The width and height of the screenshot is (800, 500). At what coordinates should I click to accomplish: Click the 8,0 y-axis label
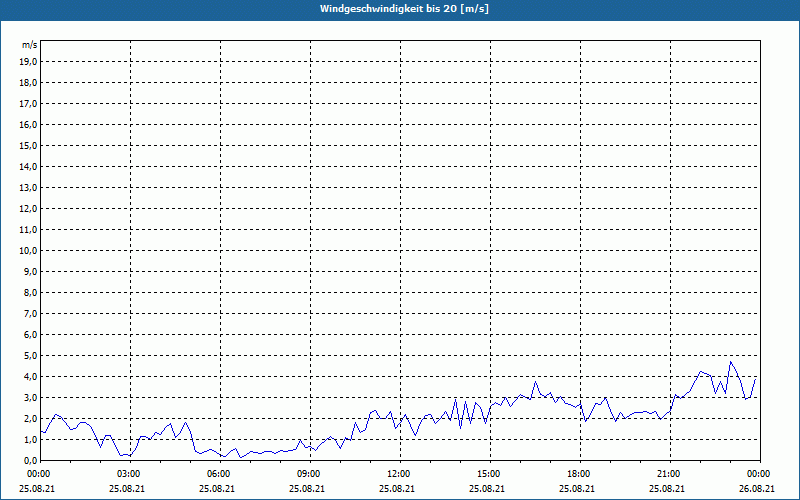30,292
